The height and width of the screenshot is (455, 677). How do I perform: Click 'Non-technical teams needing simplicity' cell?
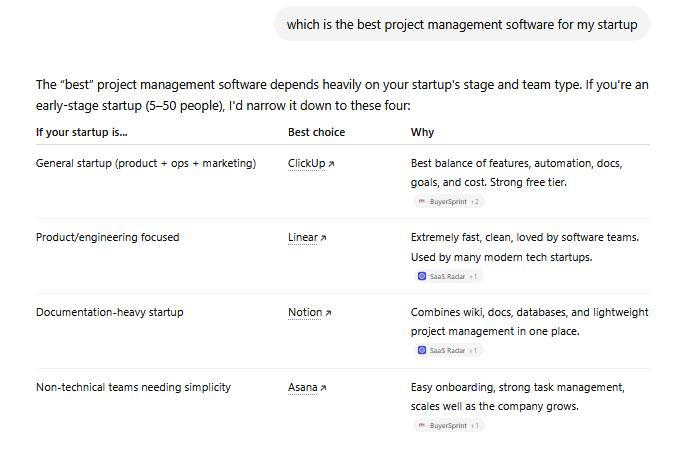[133, 387]
